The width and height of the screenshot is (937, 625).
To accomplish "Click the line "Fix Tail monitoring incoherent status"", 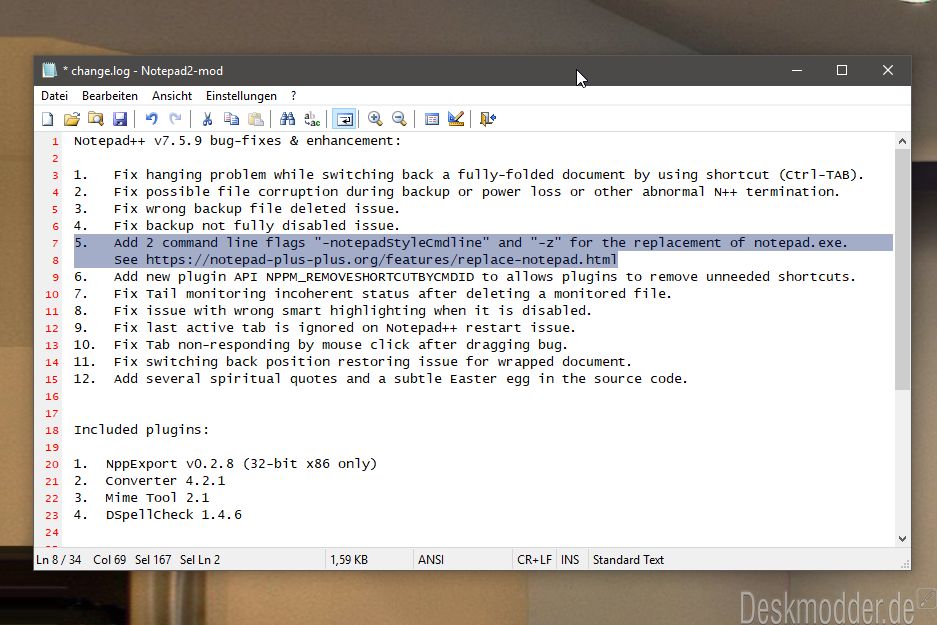I will point(373,294).
